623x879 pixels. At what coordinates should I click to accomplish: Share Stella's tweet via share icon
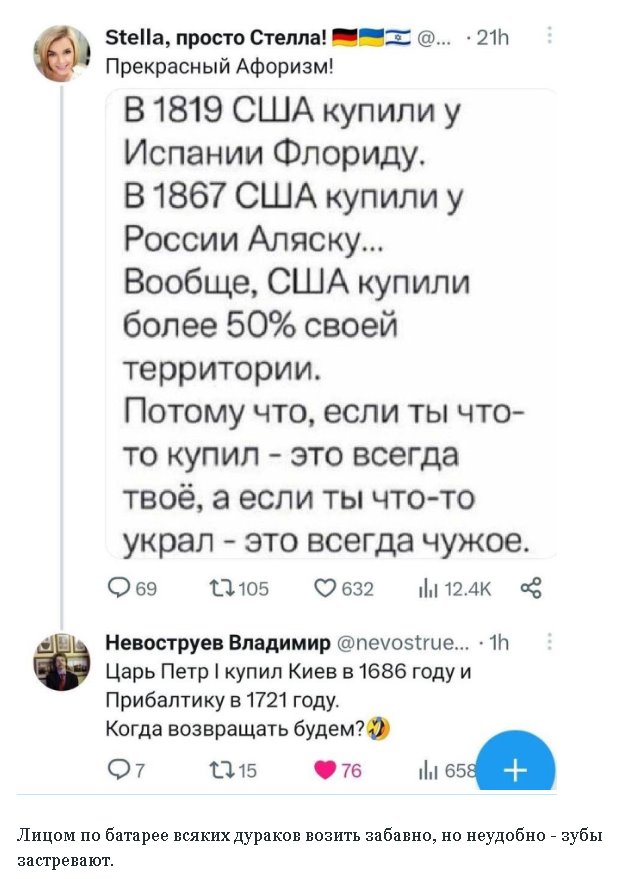click(532, 590)
